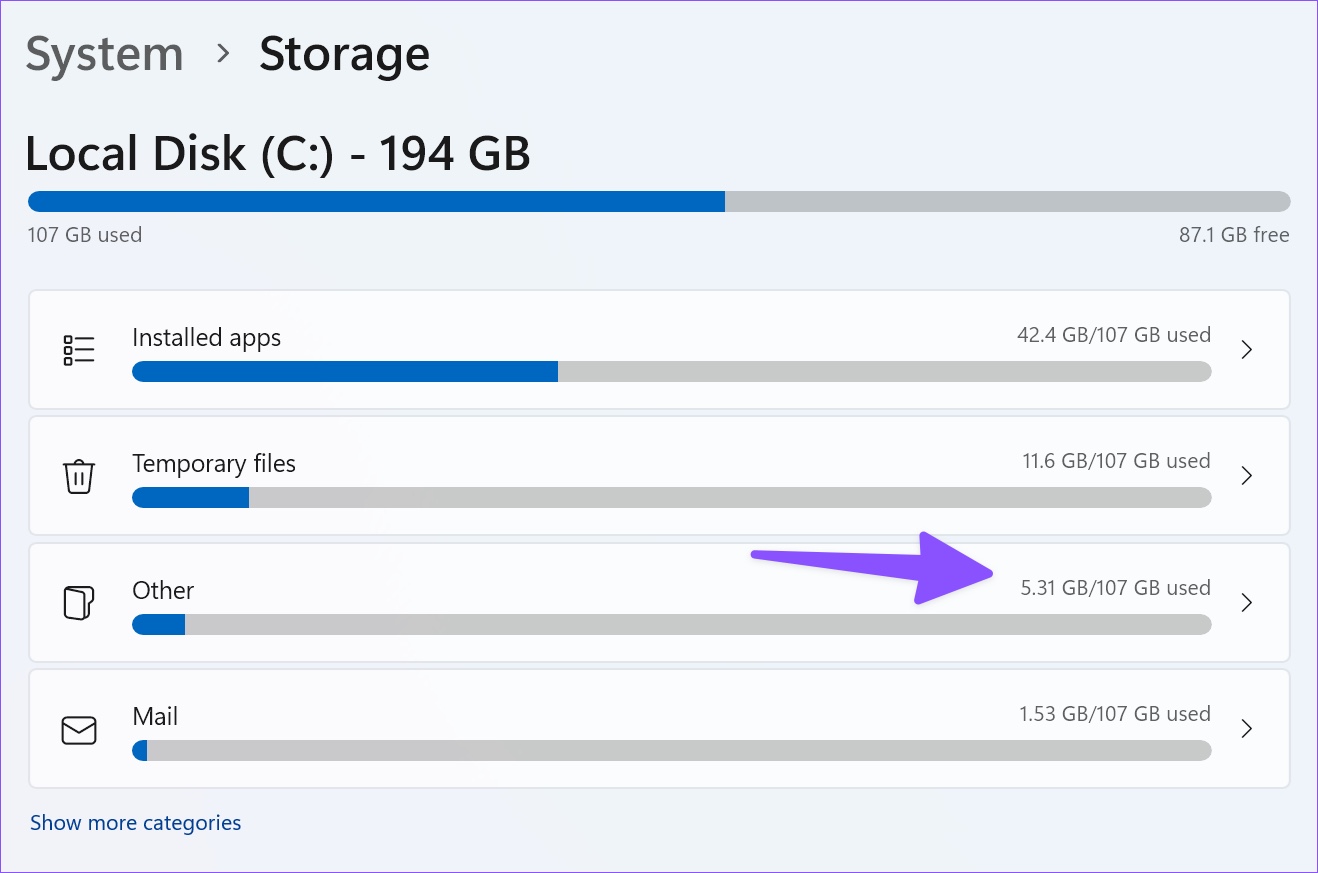Select the Installed apps label

tap(207, 338)
